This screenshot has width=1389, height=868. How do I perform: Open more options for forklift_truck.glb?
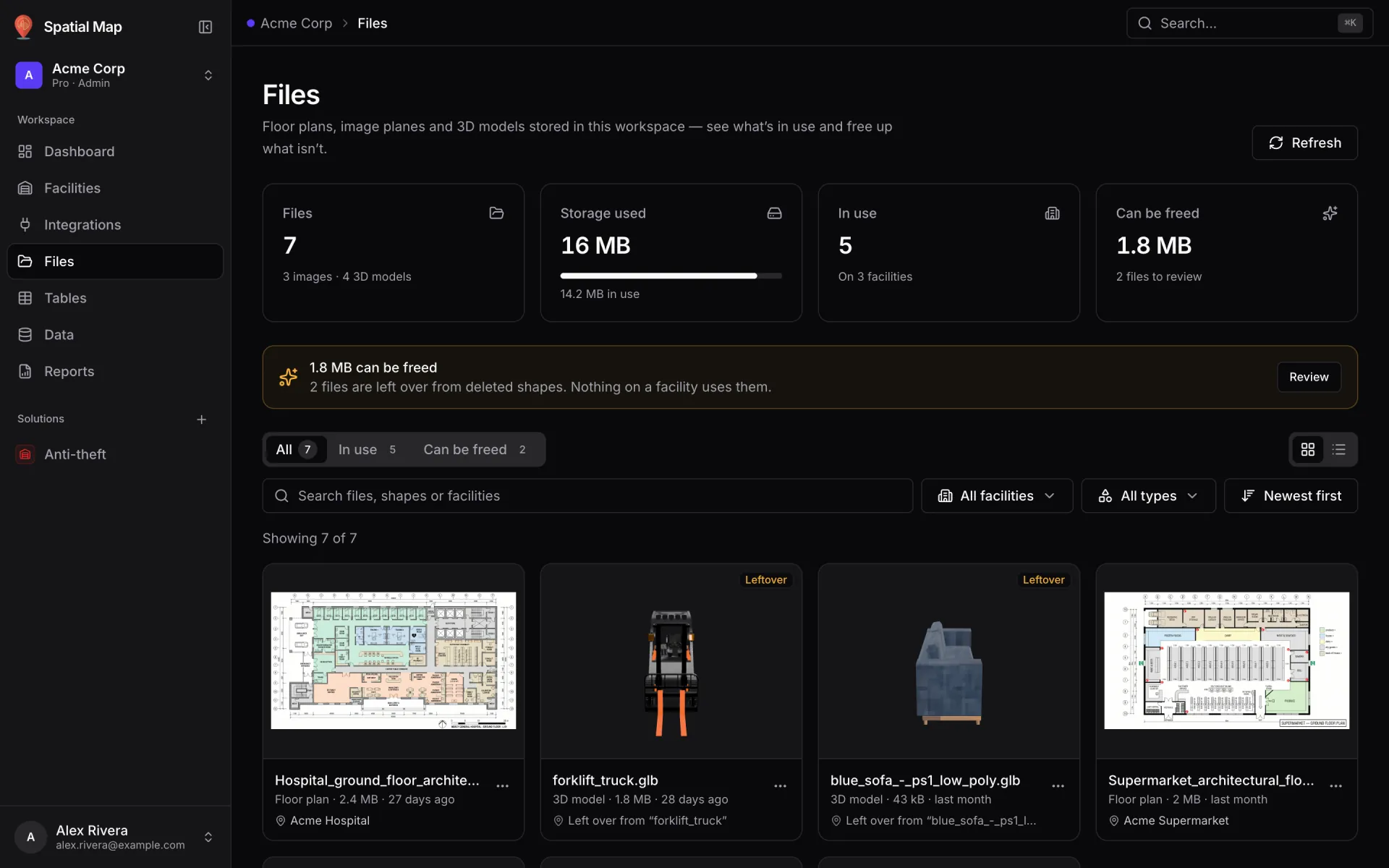781,786
